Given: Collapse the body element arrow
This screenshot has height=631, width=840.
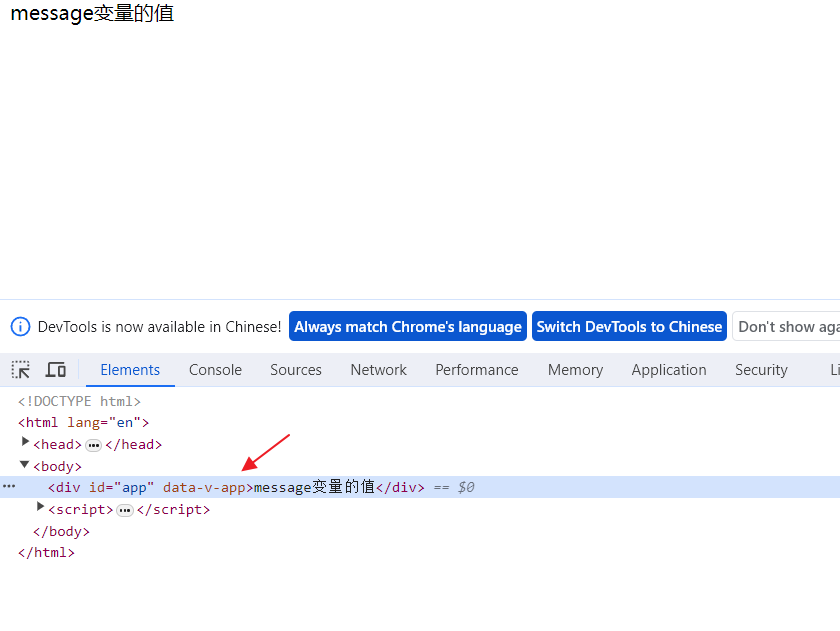Looking at the screenshot, I should tap(25, 464).
